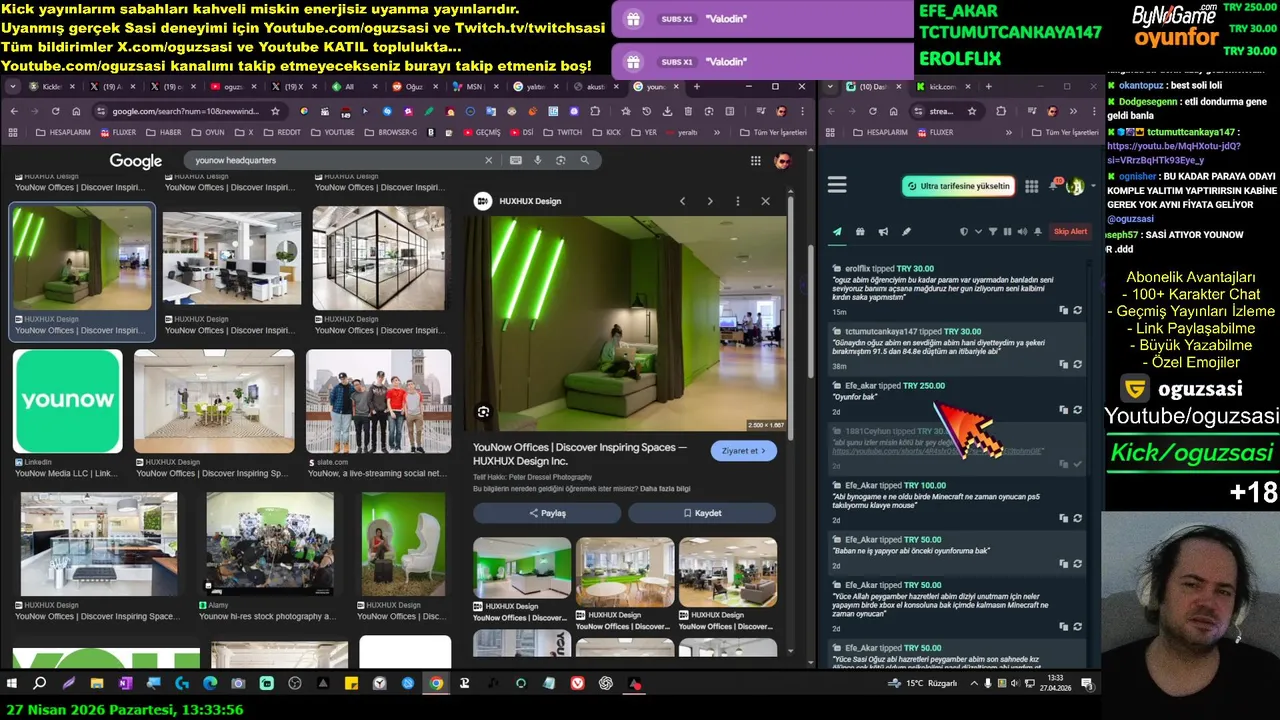
Task: Open Google voice search microphone
Action: [x=538, y=160]
